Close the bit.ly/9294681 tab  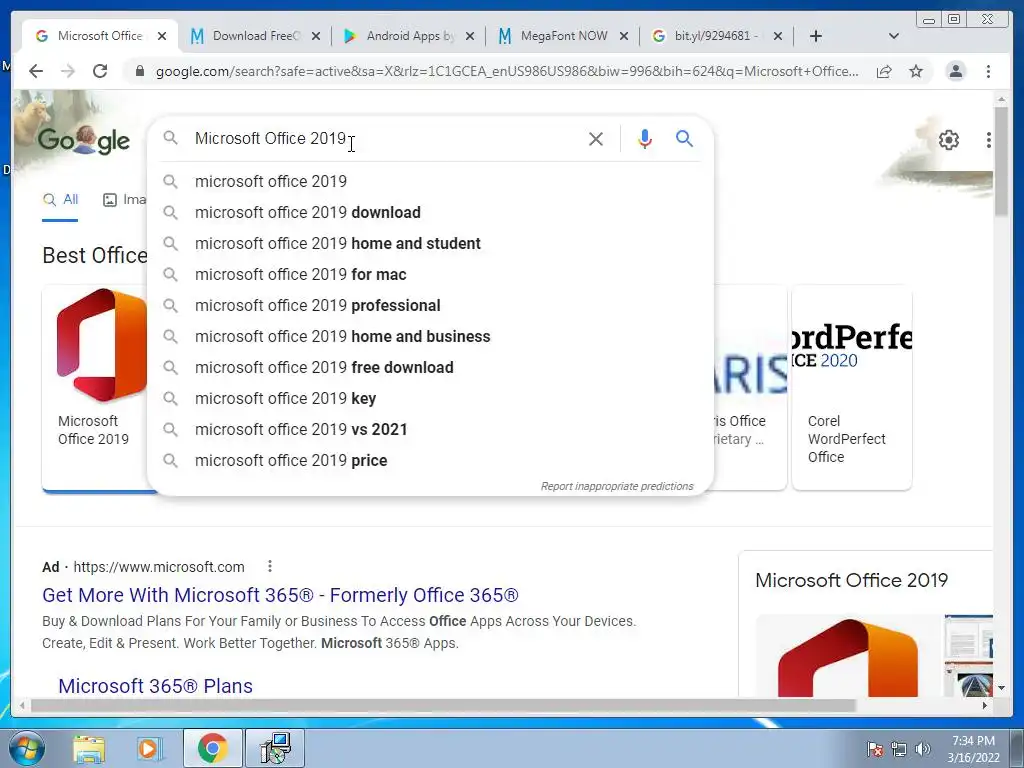[778, 36]
